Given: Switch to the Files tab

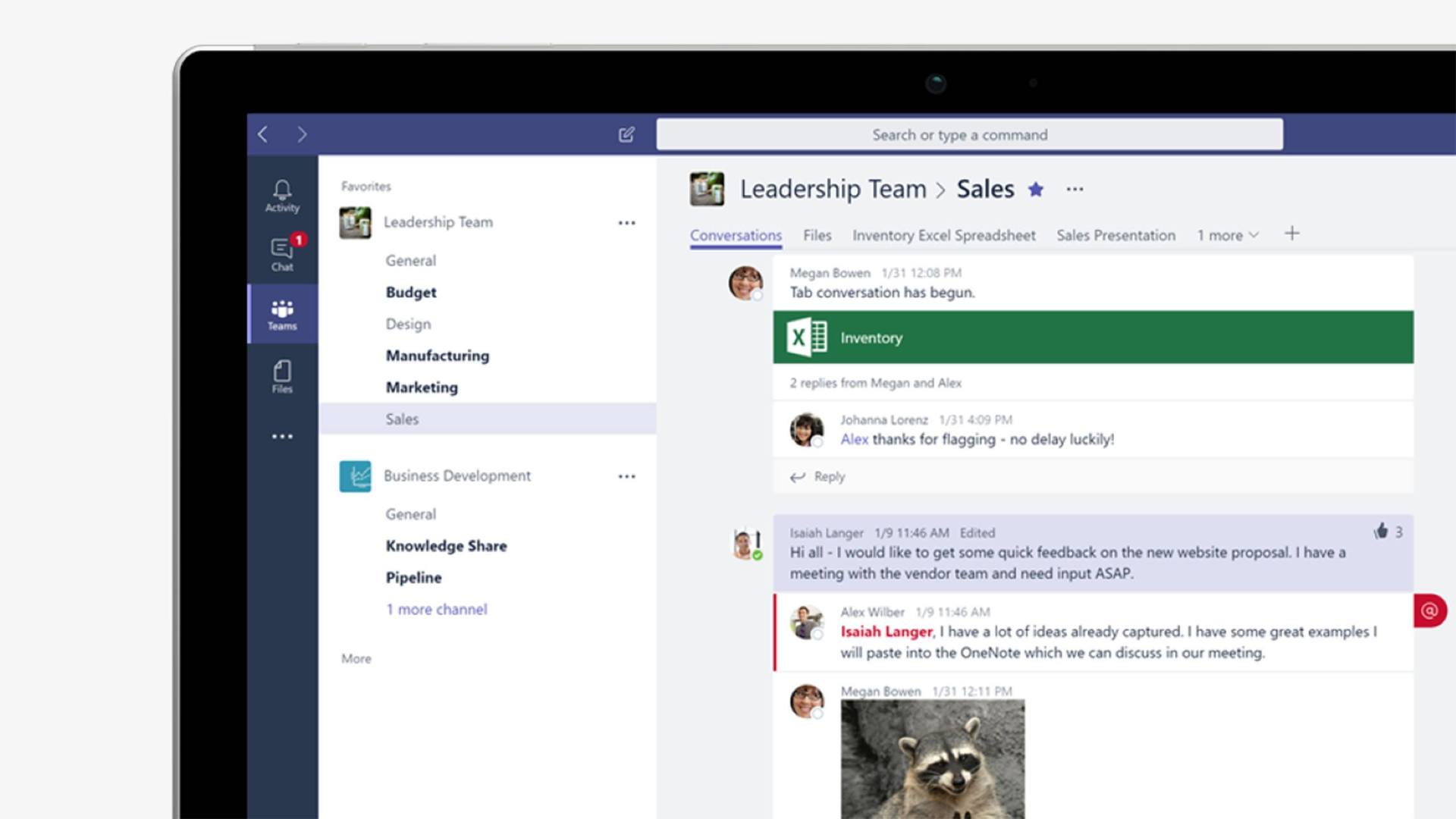Looking at the screenshot, I should (817, 236).
